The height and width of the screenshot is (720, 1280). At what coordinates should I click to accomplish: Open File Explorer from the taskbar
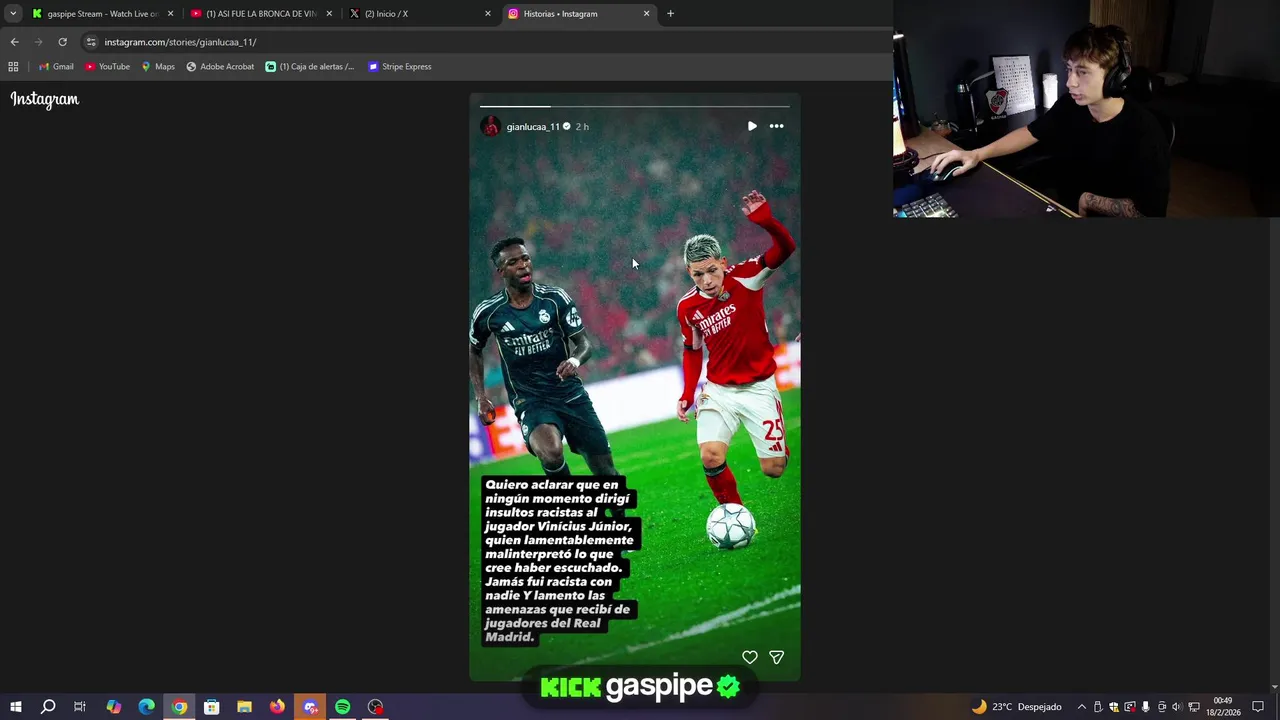pyautogui.click(x=244, y=707)
